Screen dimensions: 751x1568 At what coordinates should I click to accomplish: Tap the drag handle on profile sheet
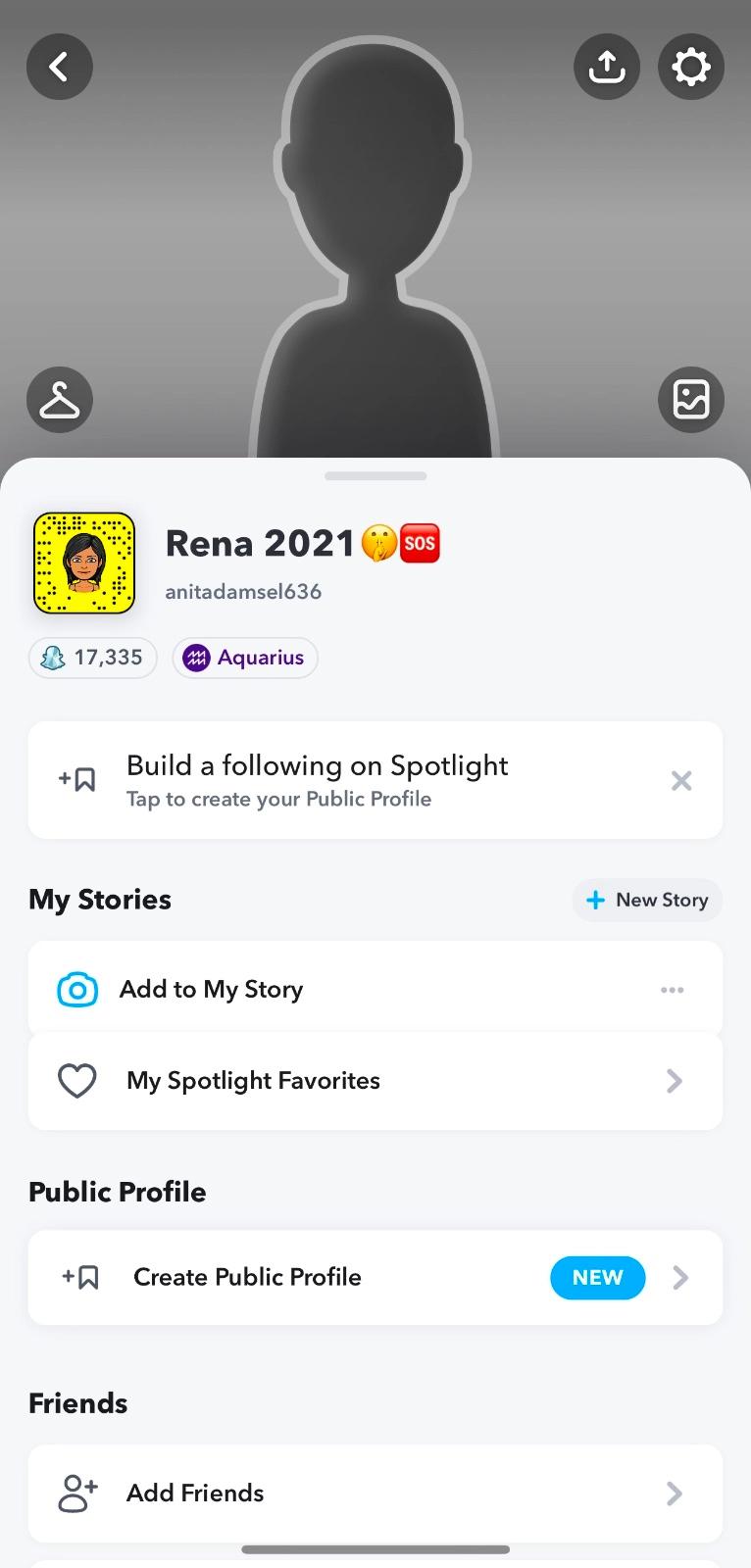(x=375, y=476)
